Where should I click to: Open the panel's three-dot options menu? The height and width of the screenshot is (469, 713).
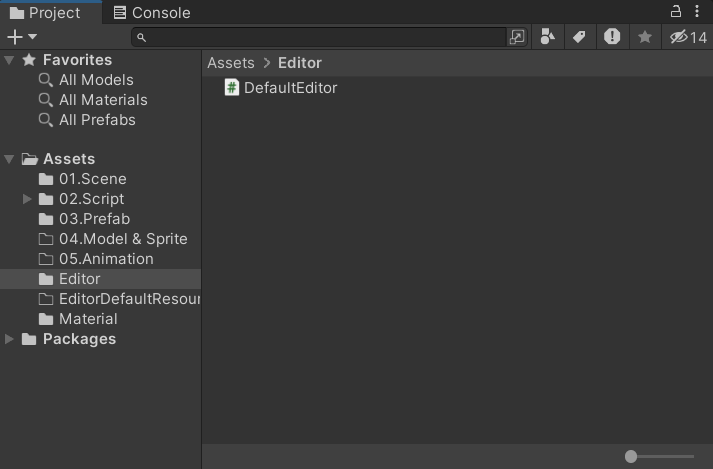[x=697, y=11]
